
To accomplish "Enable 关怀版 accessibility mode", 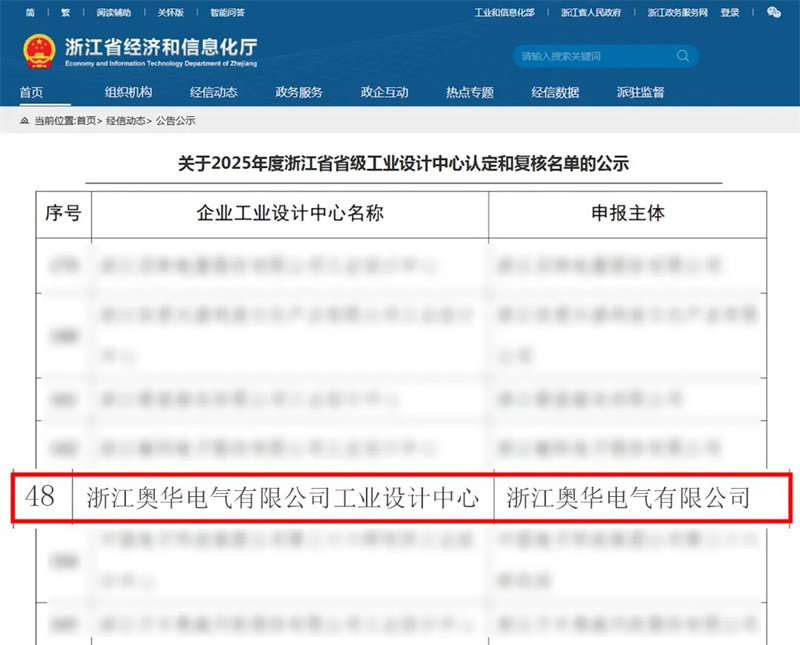I will pos(171,13).
